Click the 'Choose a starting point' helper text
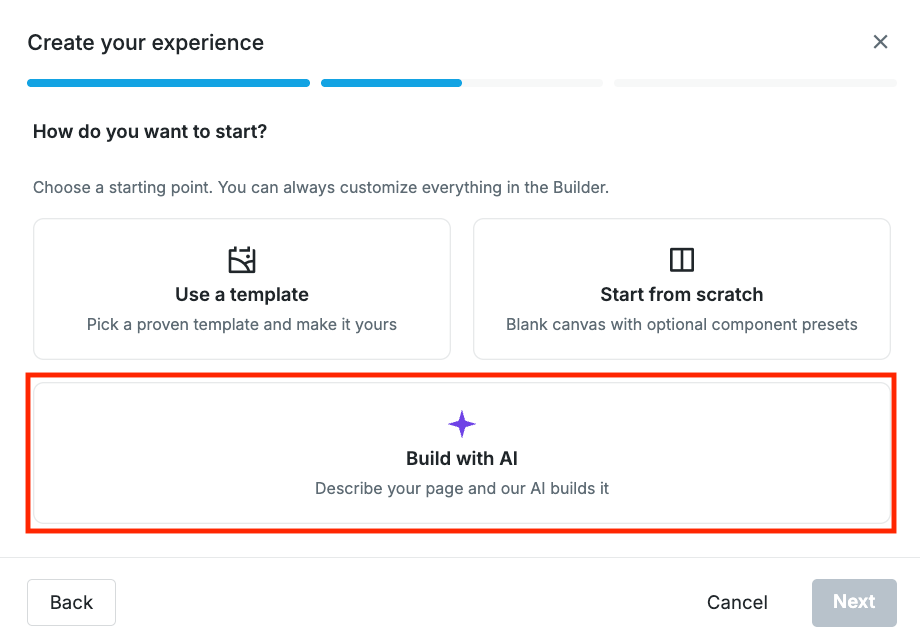Viewport: 920px width, 640px height. (x=321, y=188)
